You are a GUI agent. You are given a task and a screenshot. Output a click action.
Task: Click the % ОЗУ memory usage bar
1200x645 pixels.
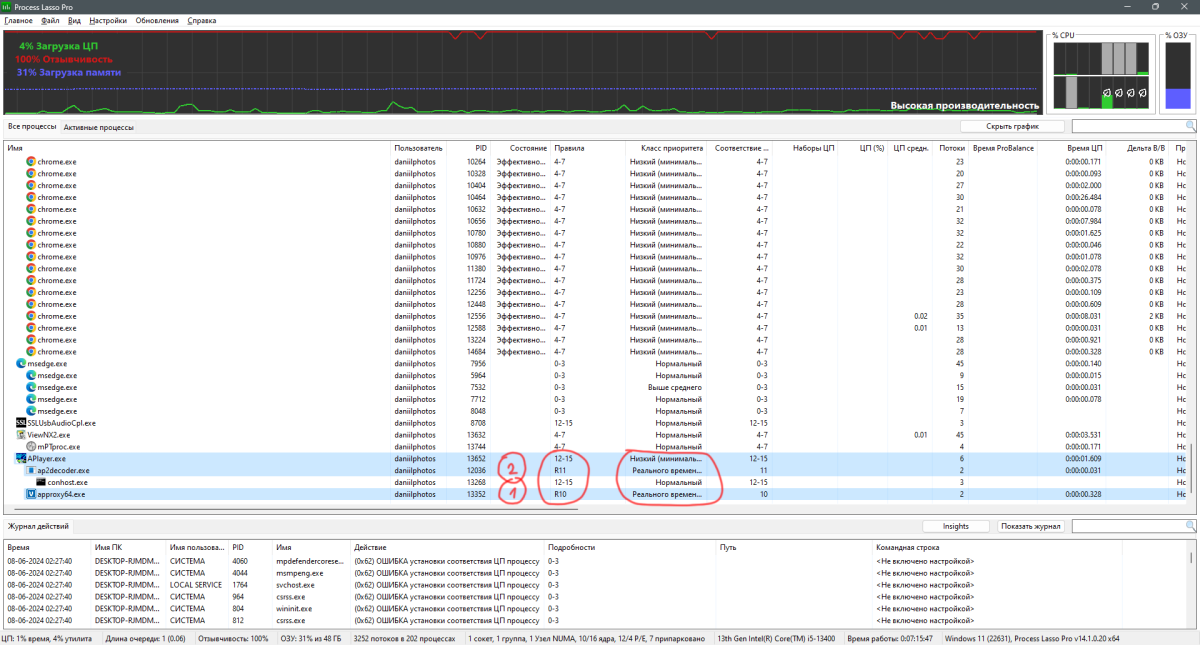click(1177, 75)
